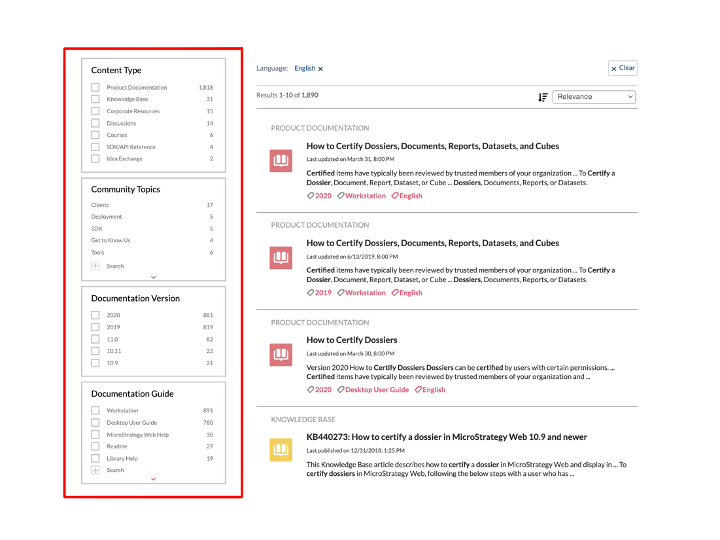This screenshot has height=540, width=720.
Task: Click the yellow Knowledge Base icon for KB440273
Action: tap(281, 451)
